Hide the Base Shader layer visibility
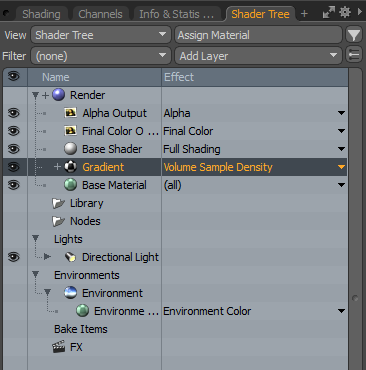The image size is (366, 370). 14,149
